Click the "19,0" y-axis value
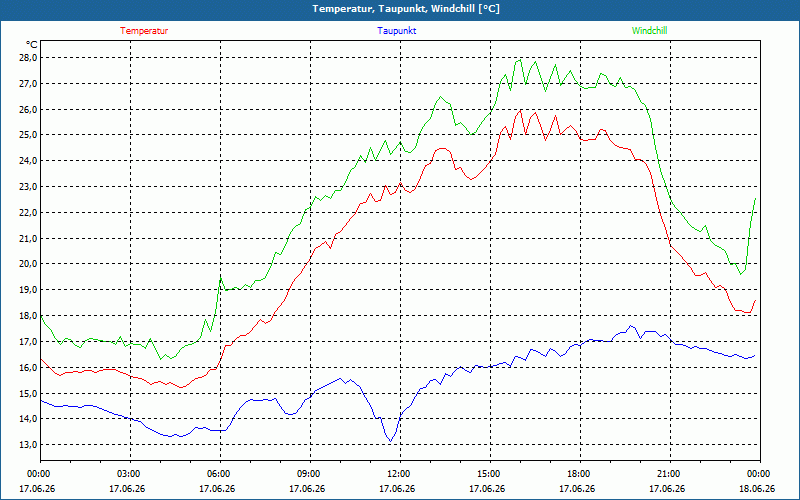 pyautogui.click(x=29, y=290)
